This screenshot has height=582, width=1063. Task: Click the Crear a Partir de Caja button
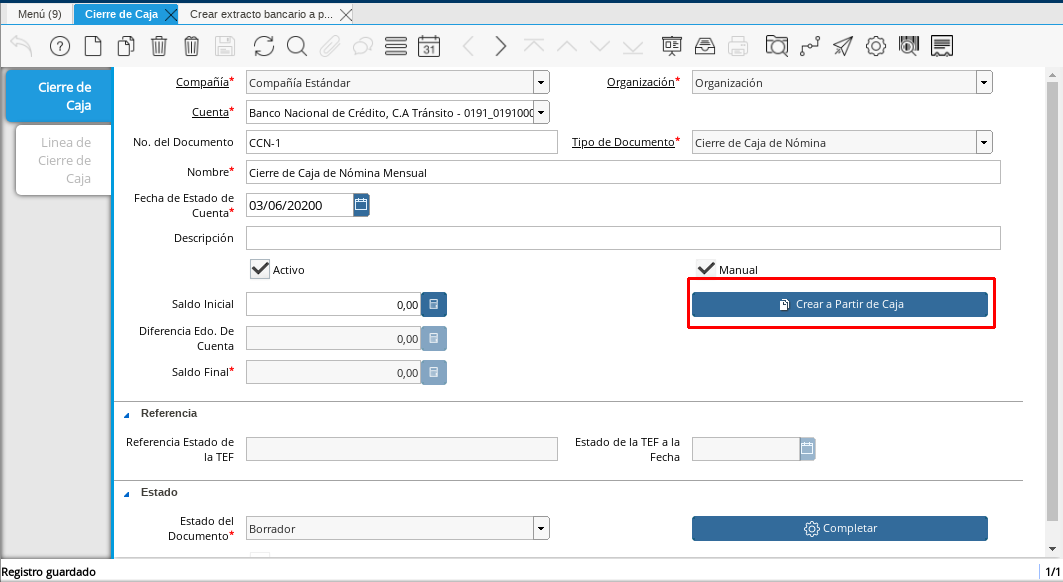point(840,304)
